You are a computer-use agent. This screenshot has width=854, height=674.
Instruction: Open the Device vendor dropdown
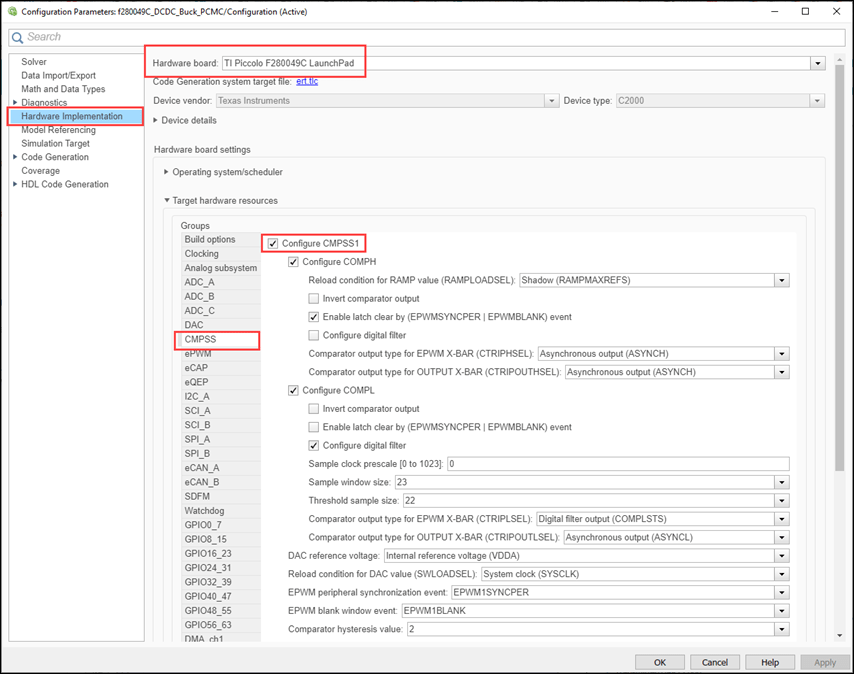click(552, 101)
